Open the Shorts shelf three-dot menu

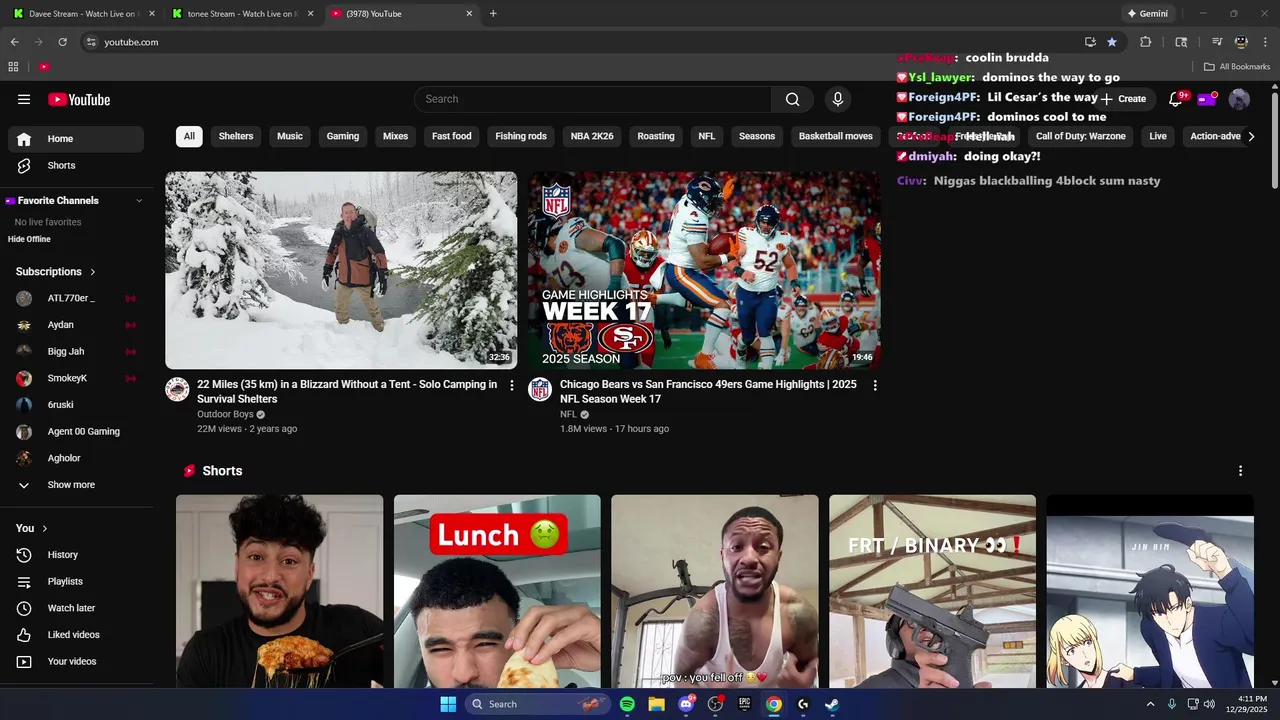click(x=1240, y=471)
